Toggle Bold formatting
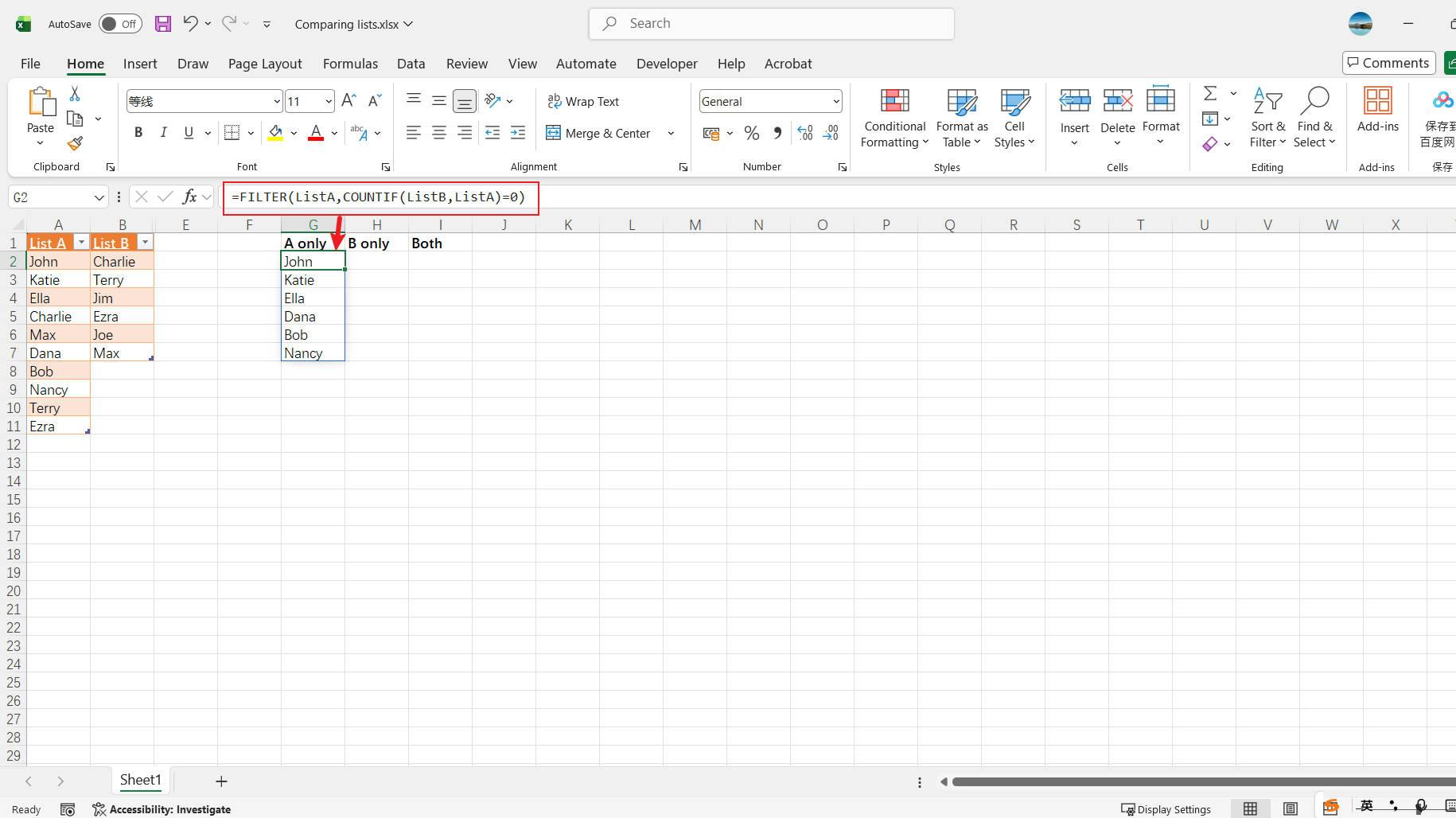The height and width of the screenshot is (818, 1456). pyautogui.click(x=138, y=133)
